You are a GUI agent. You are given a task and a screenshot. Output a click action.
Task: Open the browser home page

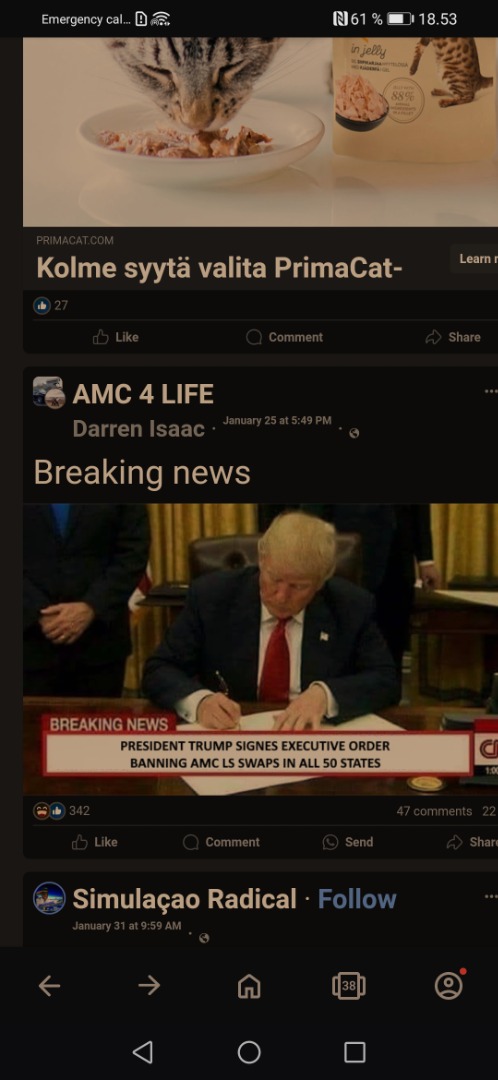(249, 986)
